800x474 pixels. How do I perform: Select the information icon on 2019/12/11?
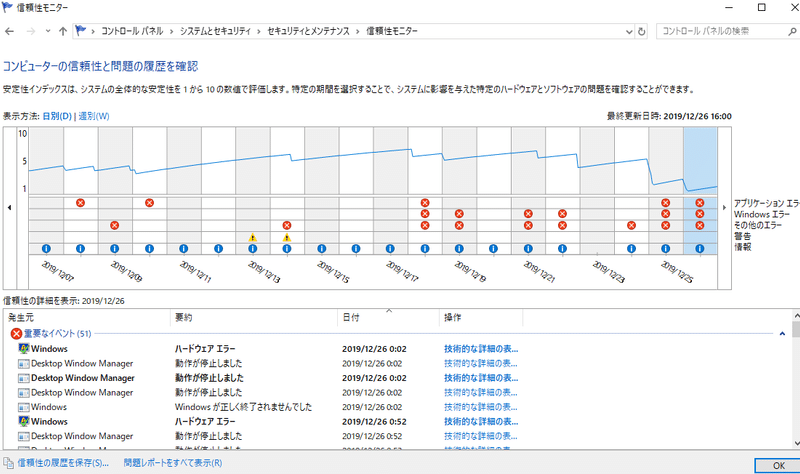pyautogui.click(x=183, y=248)
